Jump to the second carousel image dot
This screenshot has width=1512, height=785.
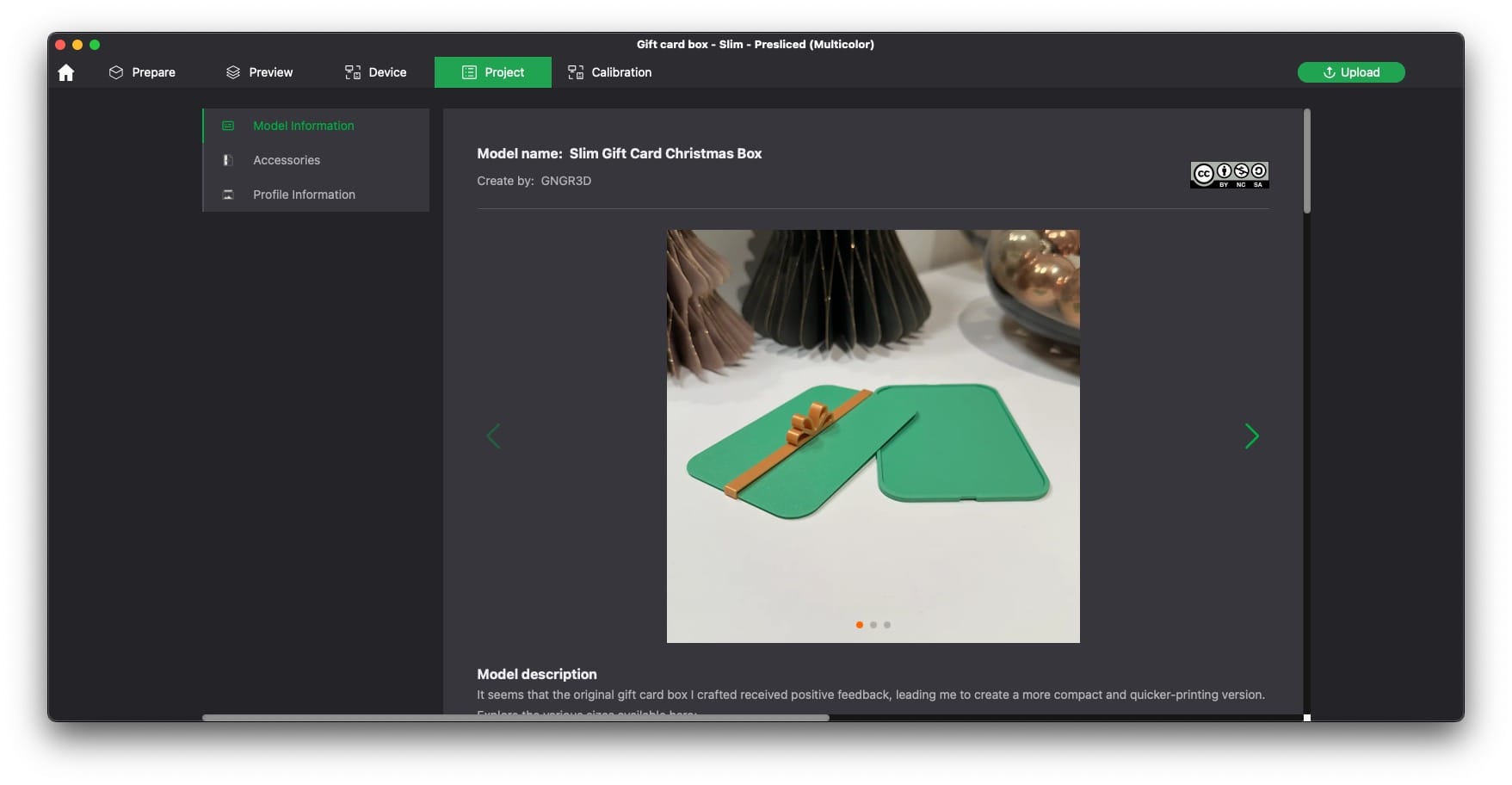click(873, 625)
